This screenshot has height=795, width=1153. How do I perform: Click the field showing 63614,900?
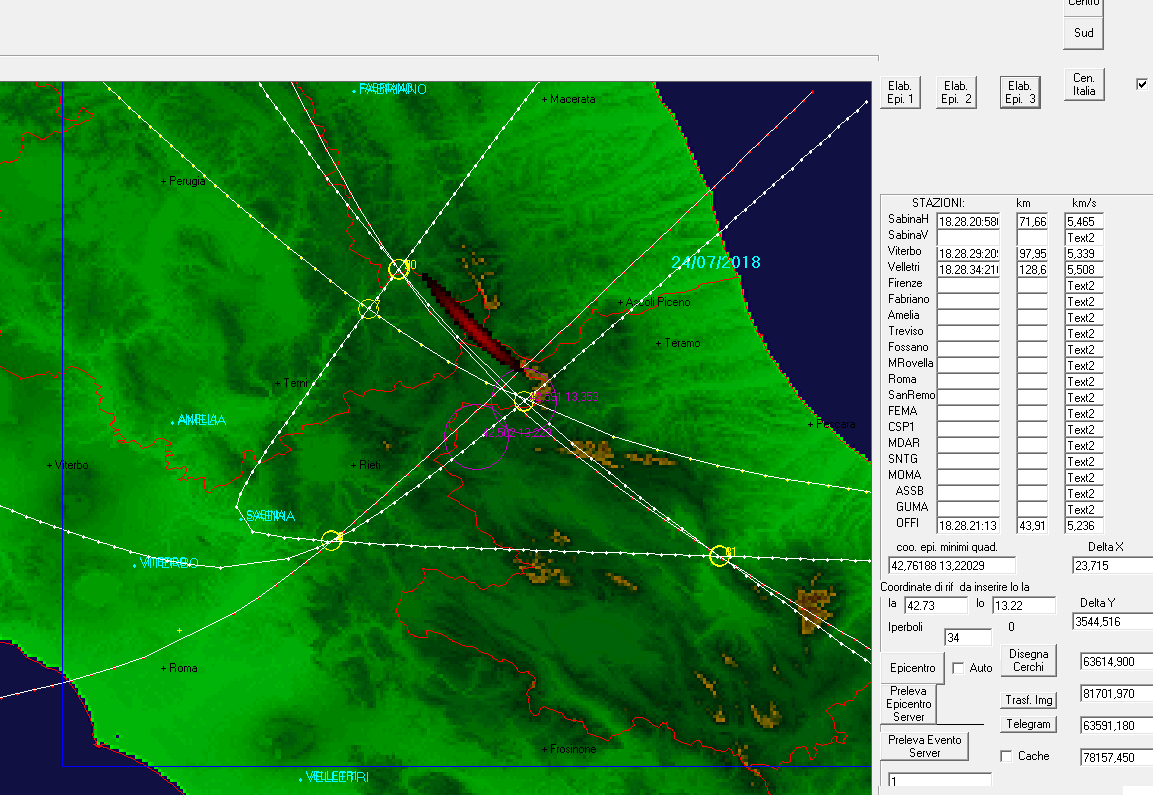(1116, 661)
